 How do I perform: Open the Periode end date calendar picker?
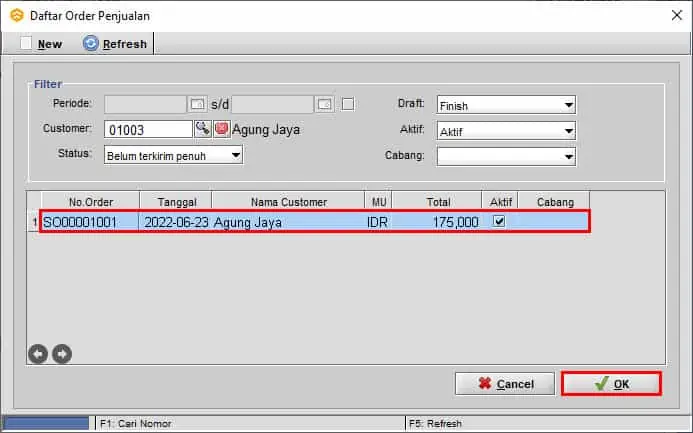[x=324, y=104]
